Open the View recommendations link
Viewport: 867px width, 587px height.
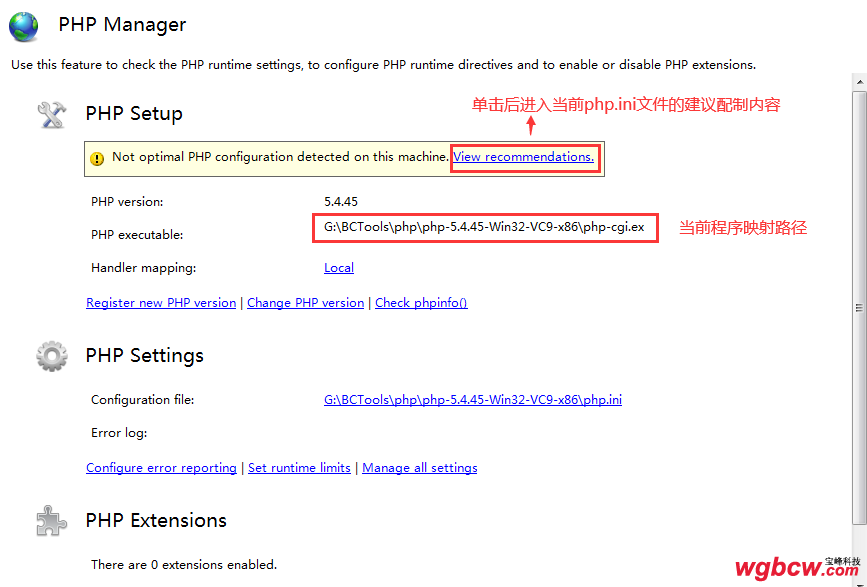(x=524, y=157)
